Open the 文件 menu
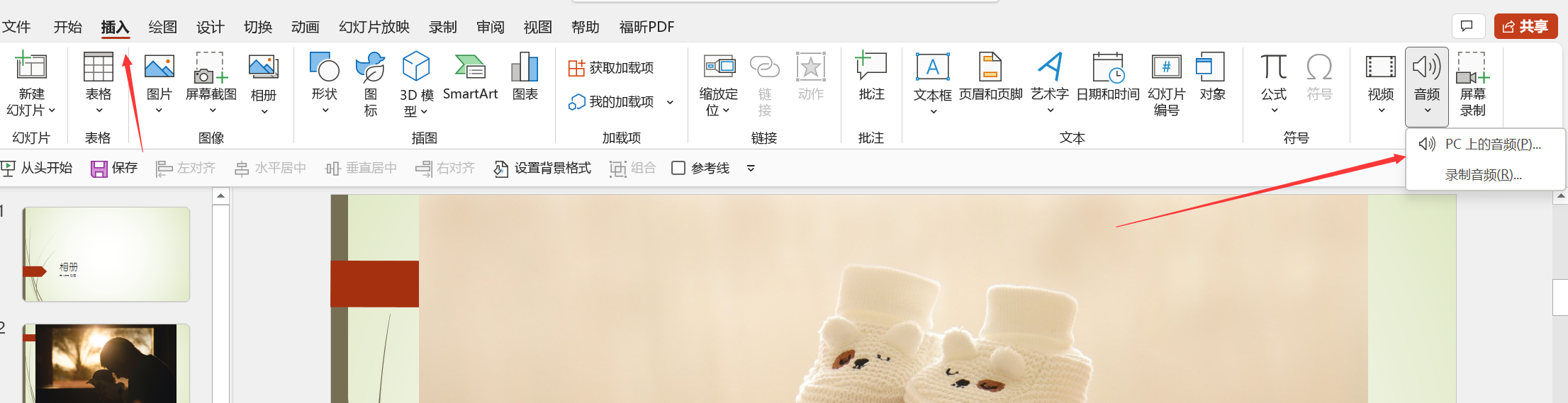The width and height of the screenshot is (1568, 403). [x=16, y=27]
